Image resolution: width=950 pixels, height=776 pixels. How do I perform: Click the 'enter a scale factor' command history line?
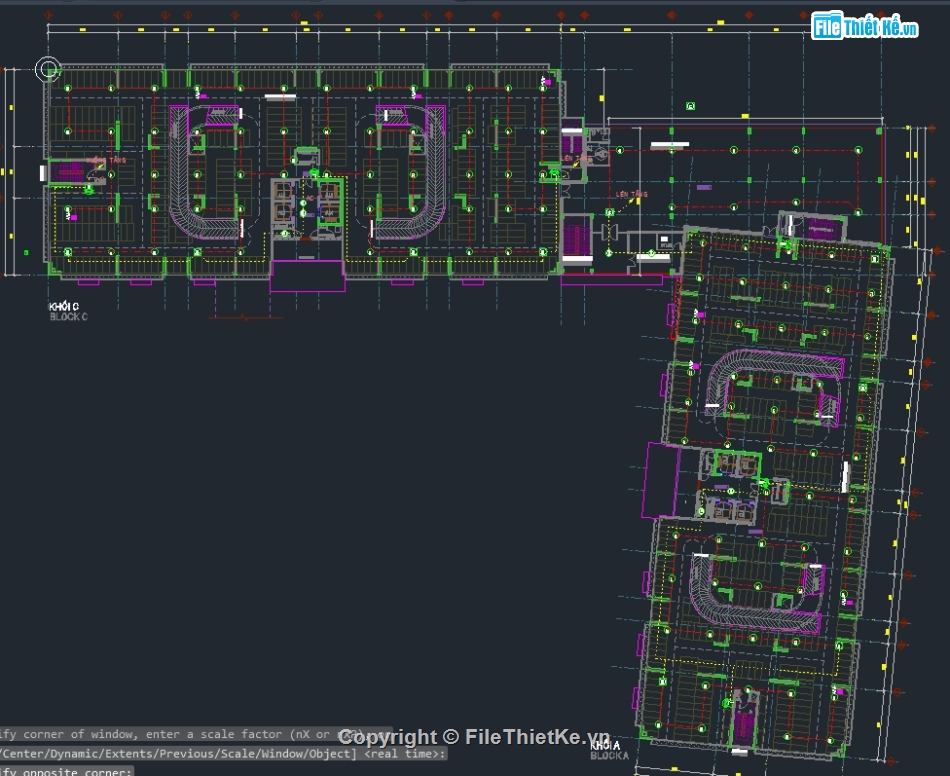tap(196, 734)
